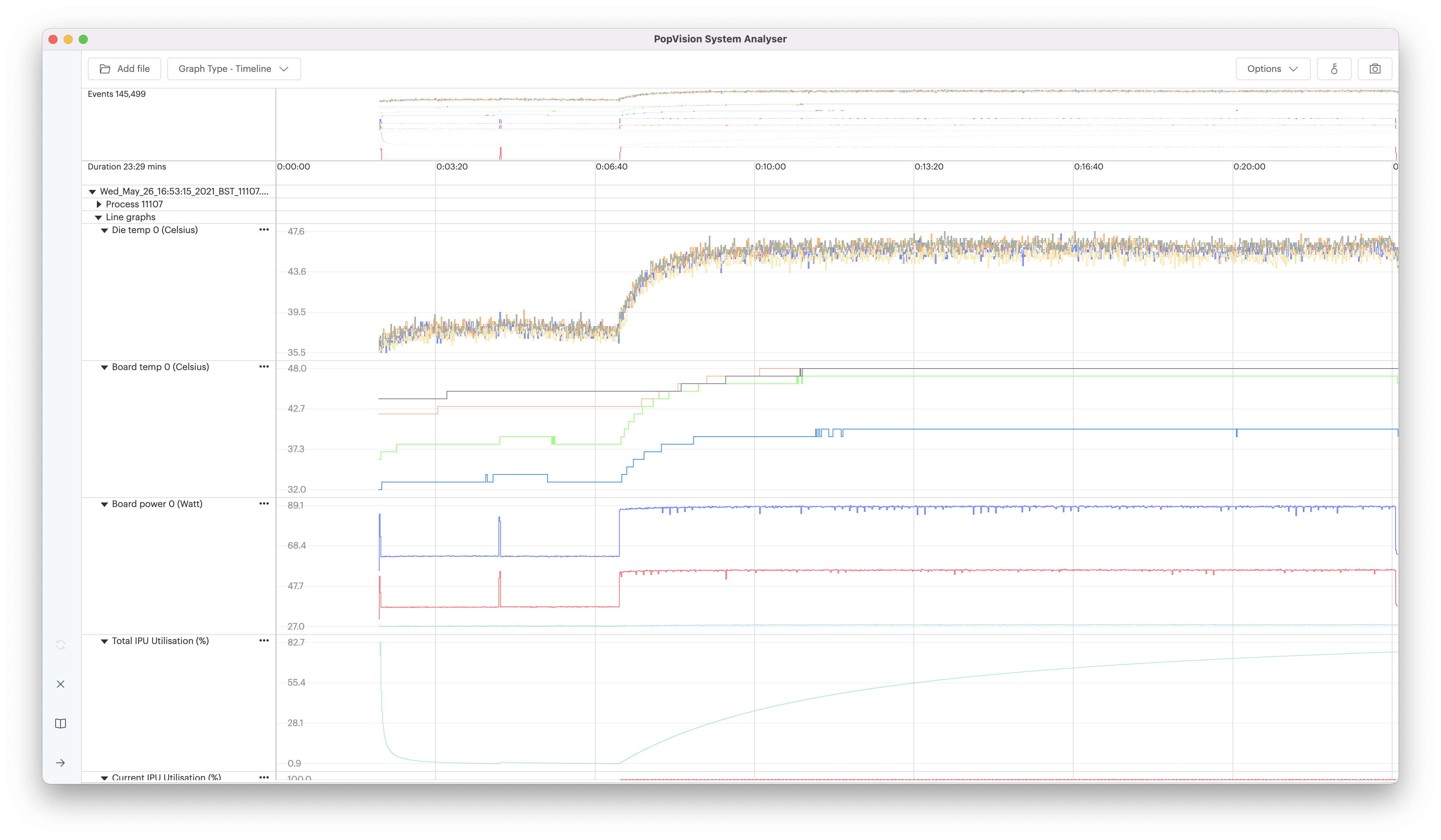Open the Options dropdown menu
This screenshot has width=1441, height=840.
tap(1272, 68)
